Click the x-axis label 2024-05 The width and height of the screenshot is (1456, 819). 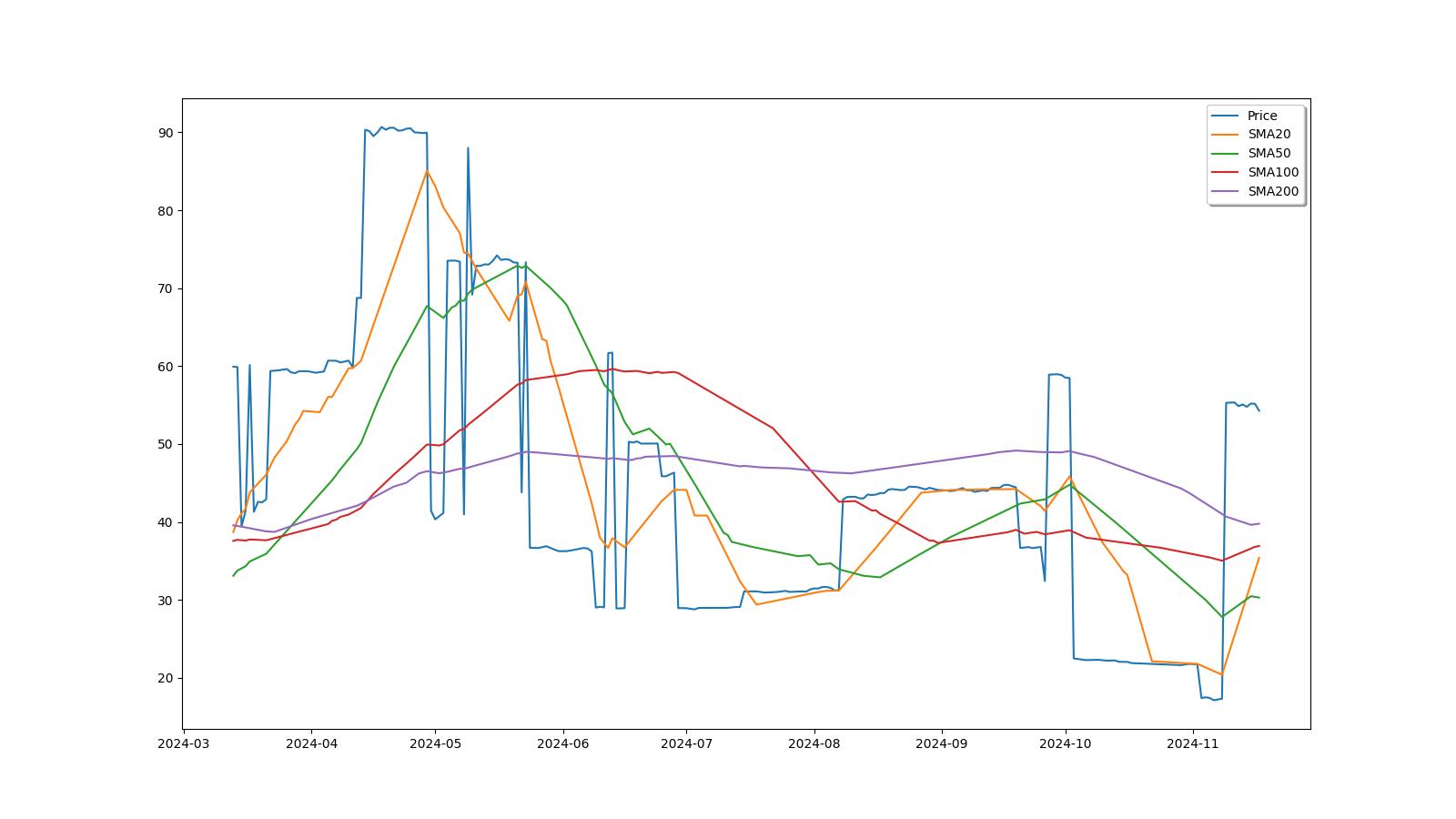pyautogui.click(x=435, y=743)
